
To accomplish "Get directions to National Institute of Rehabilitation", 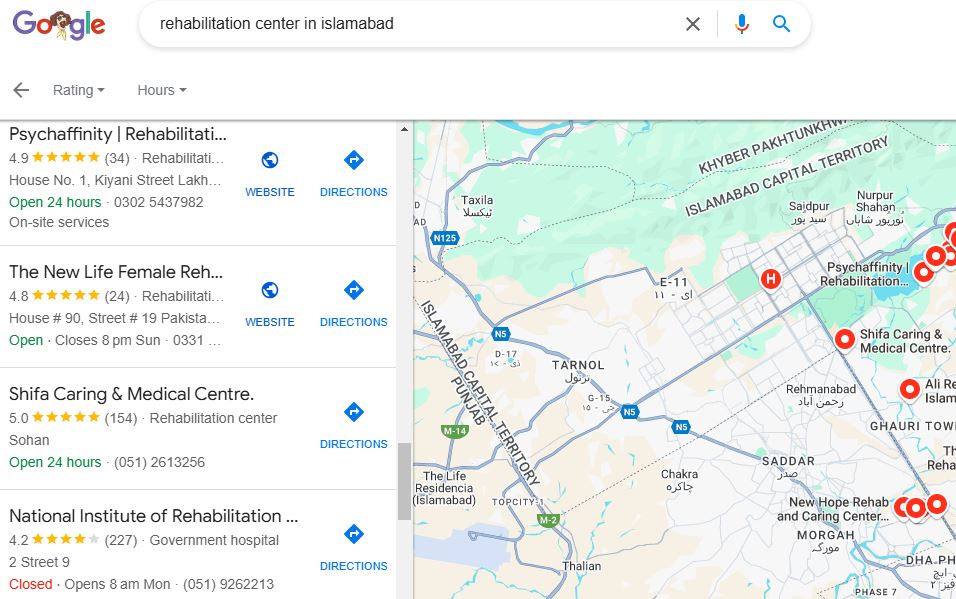I will pyautogui.click(x=353, y=534).
